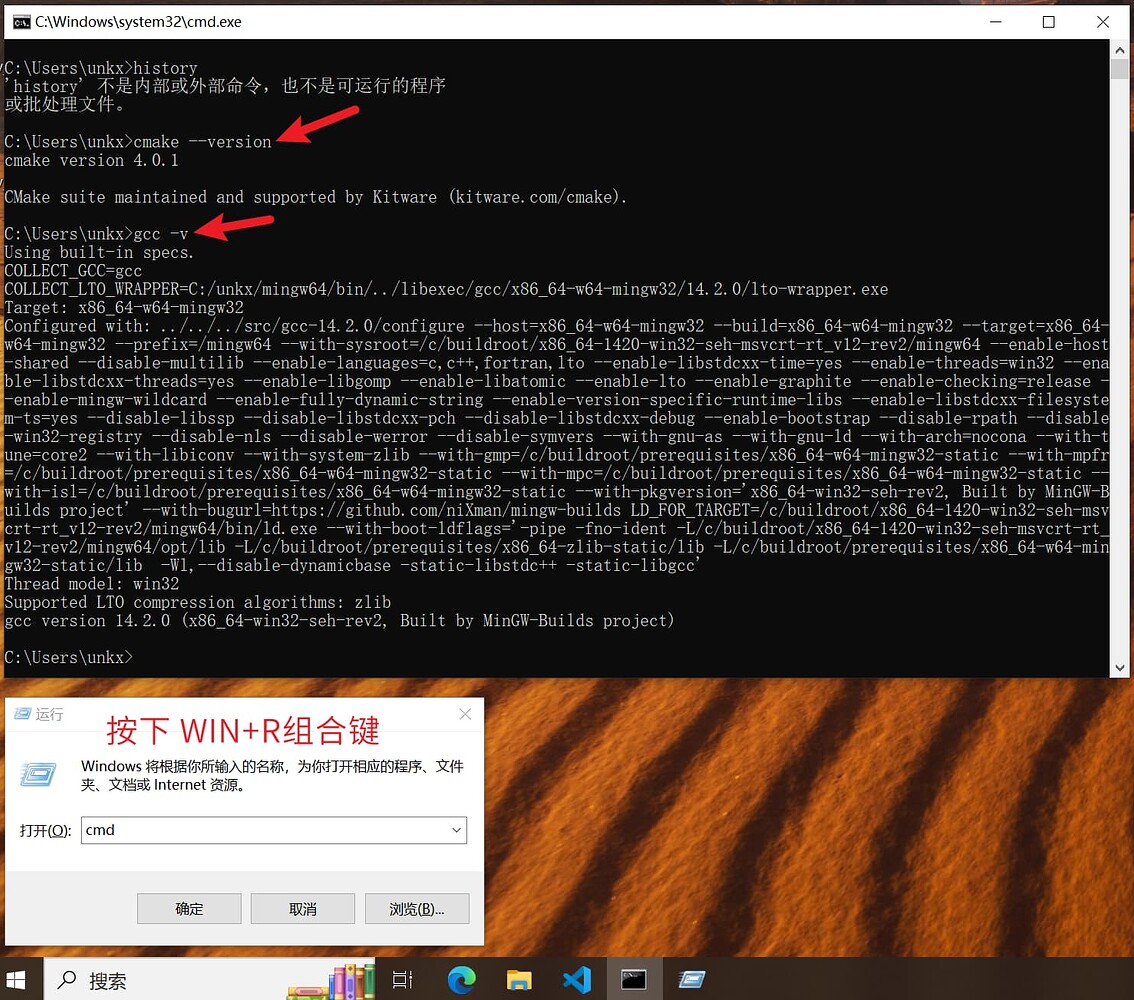Click the scrollbar down arrow in cmd window
Viewport: 1134px width, 1000px height.
coord(1120,667)
